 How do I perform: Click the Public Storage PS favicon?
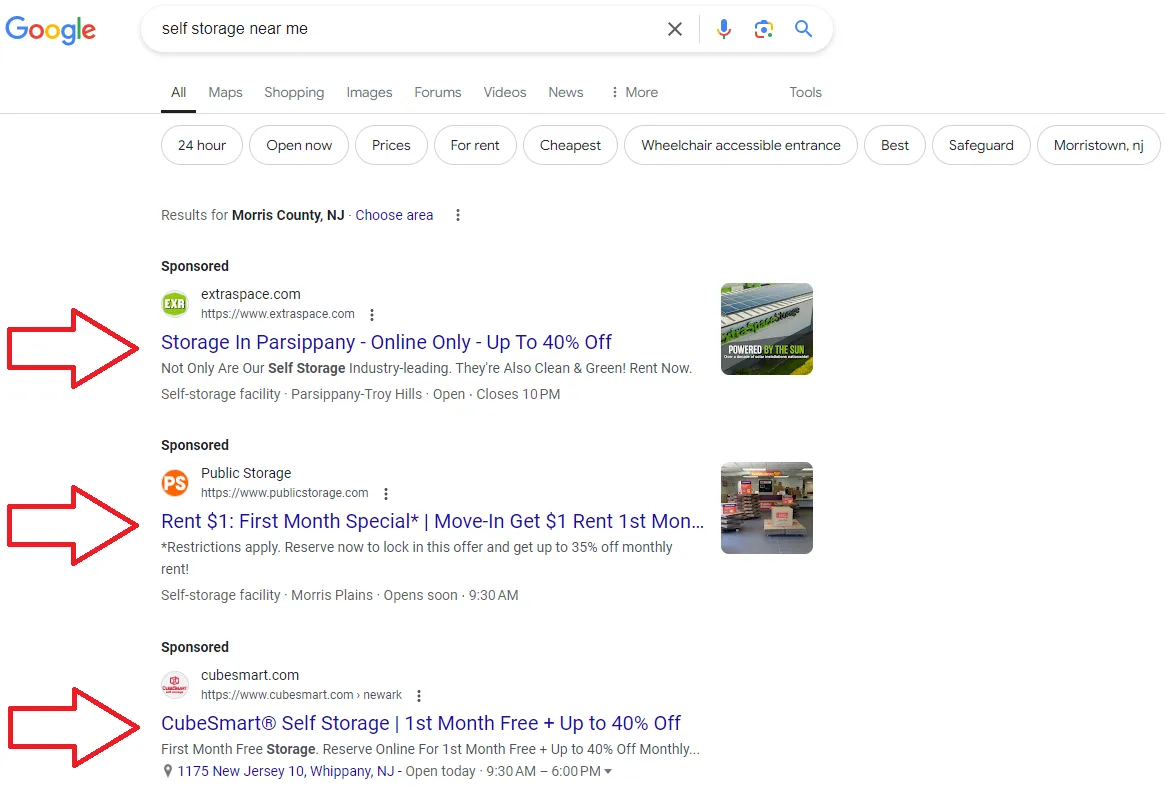point(175,484)
